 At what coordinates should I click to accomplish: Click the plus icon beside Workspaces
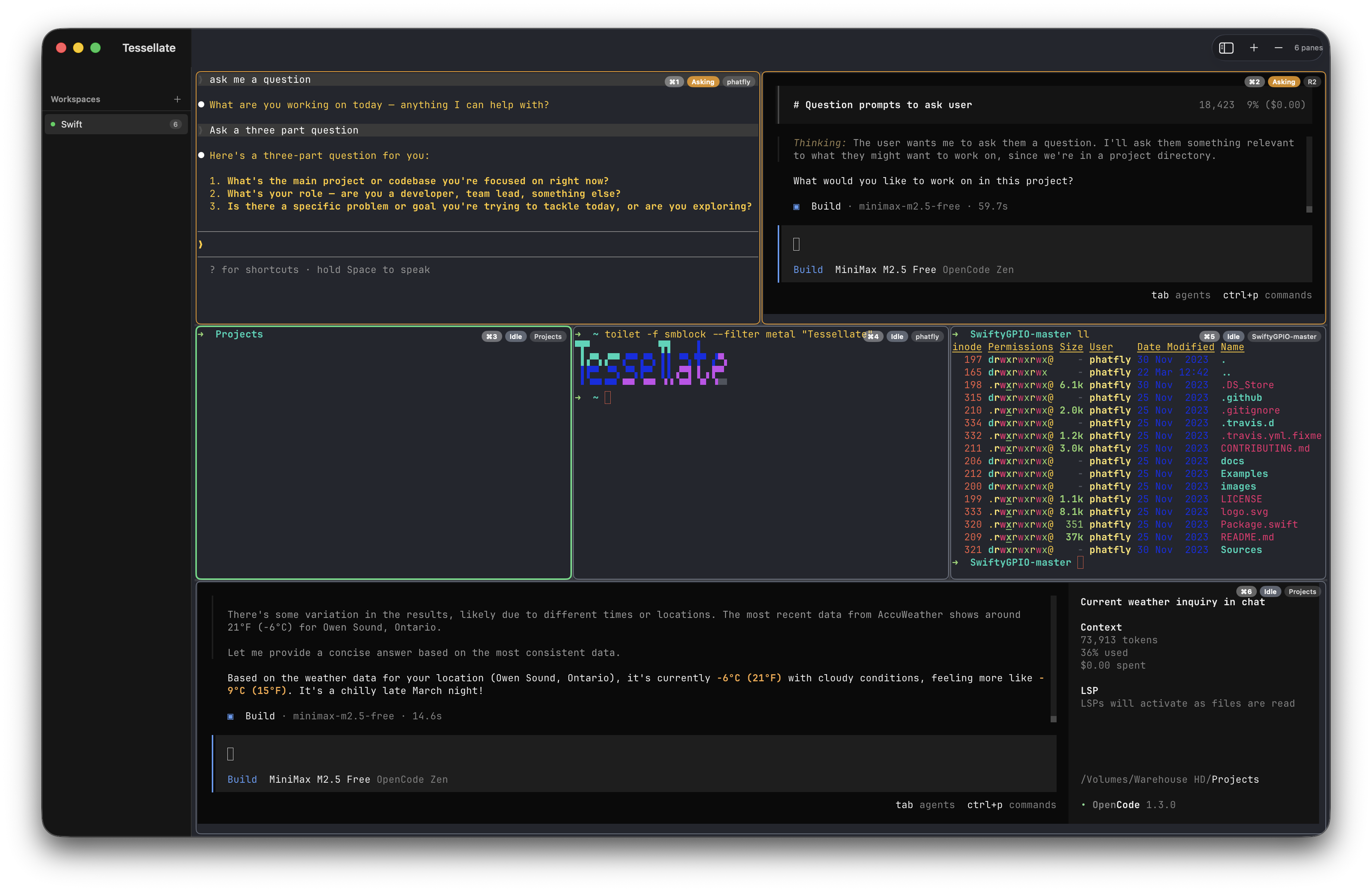click(x=177, y=98)
